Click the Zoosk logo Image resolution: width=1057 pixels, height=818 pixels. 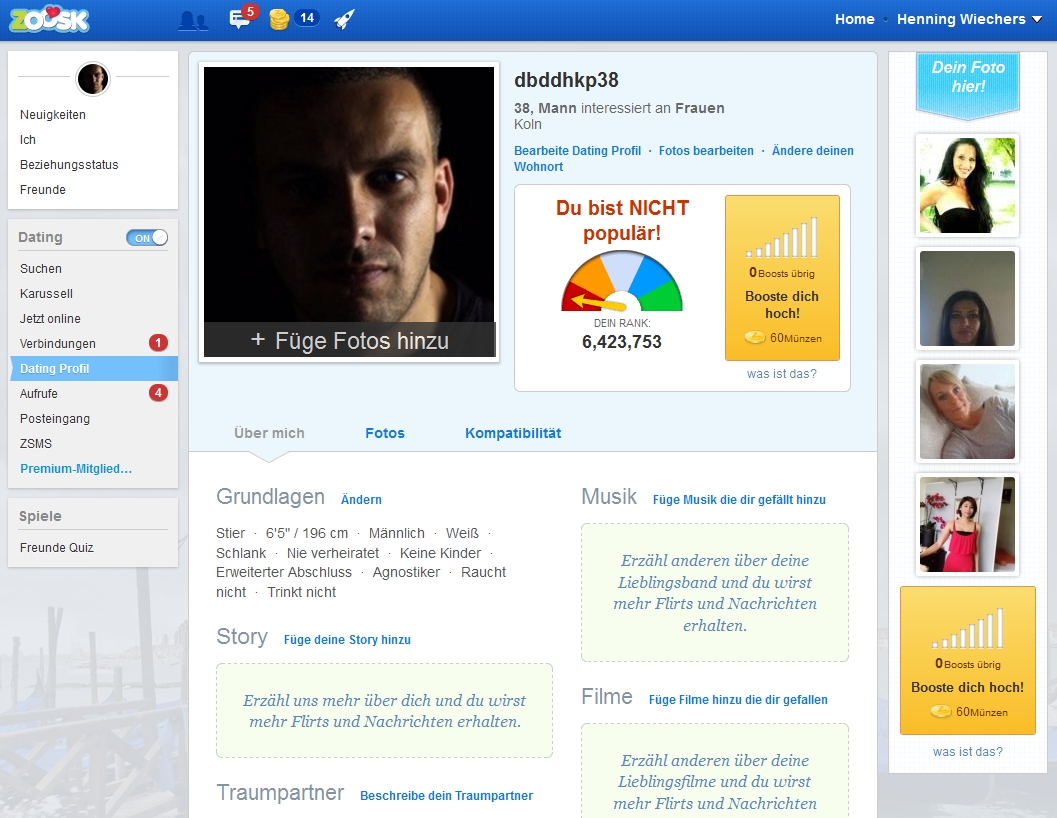[x=49, y=19]
